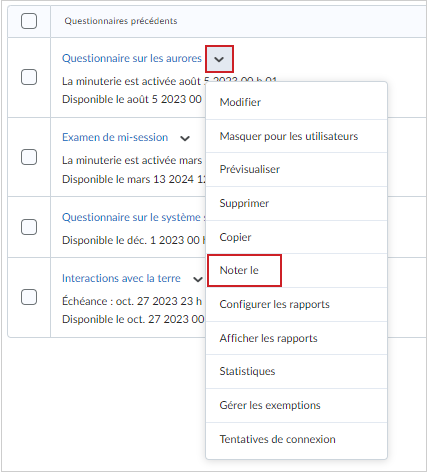Open the Examen de mi-session link

(115, 137)
